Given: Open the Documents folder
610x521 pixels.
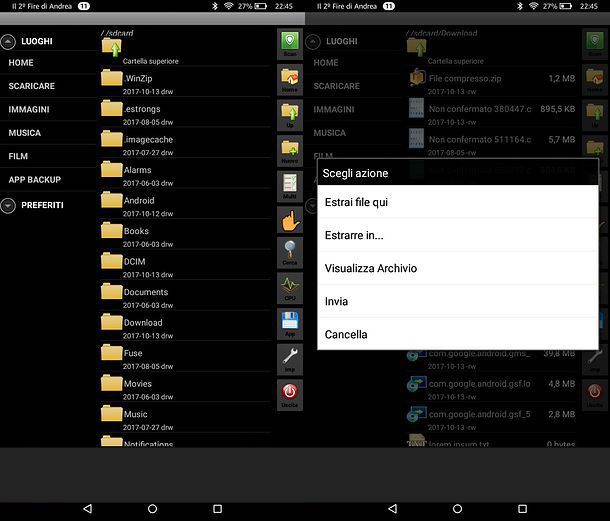Looking at the screenshot, I should (185, 296).
